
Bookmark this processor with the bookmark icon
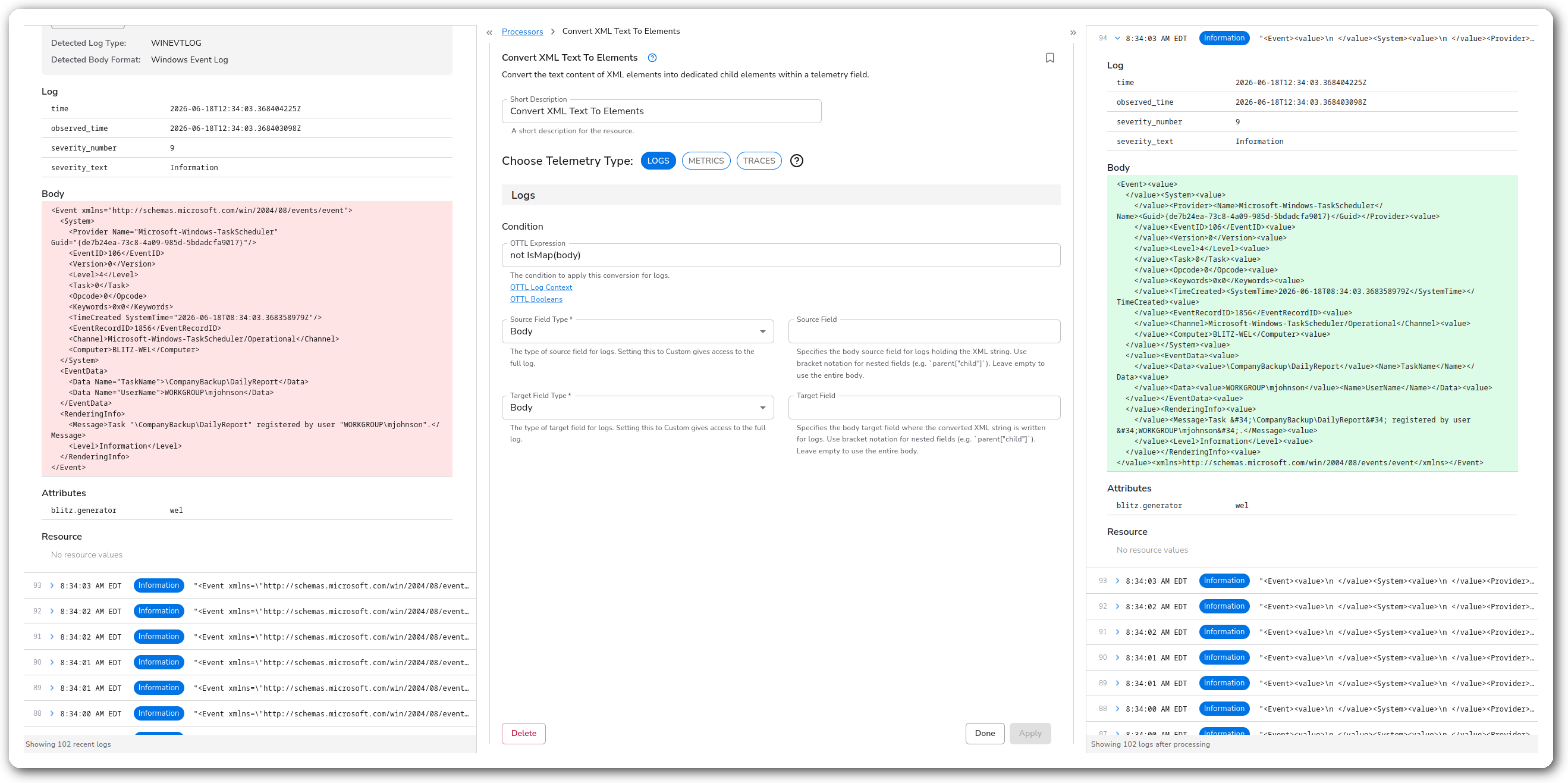pos(1050,58)
